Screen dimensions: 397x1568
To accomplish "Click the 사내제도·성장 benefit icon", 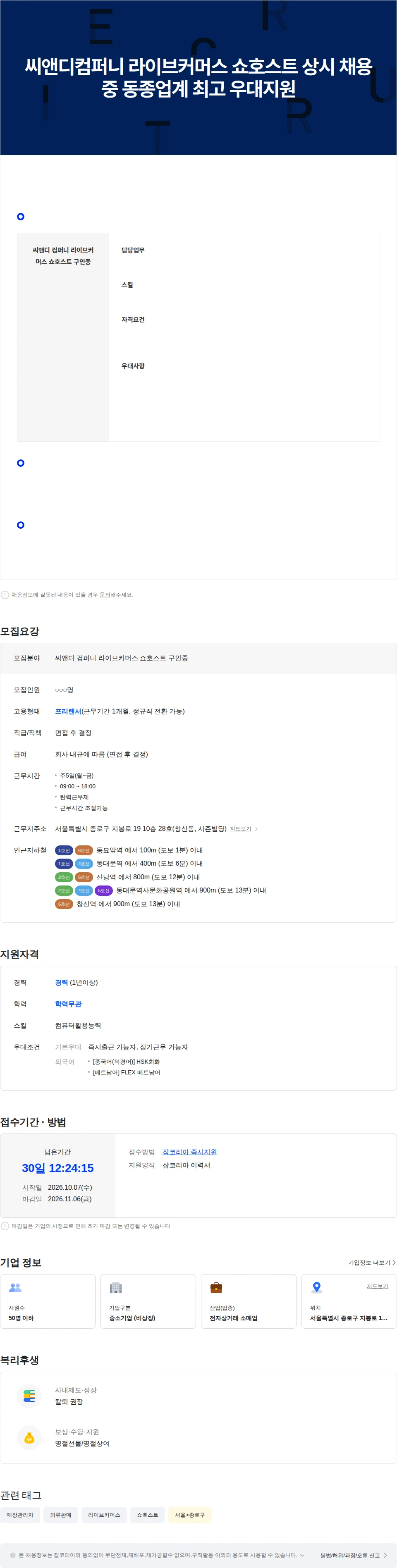I will (29, 1396).
